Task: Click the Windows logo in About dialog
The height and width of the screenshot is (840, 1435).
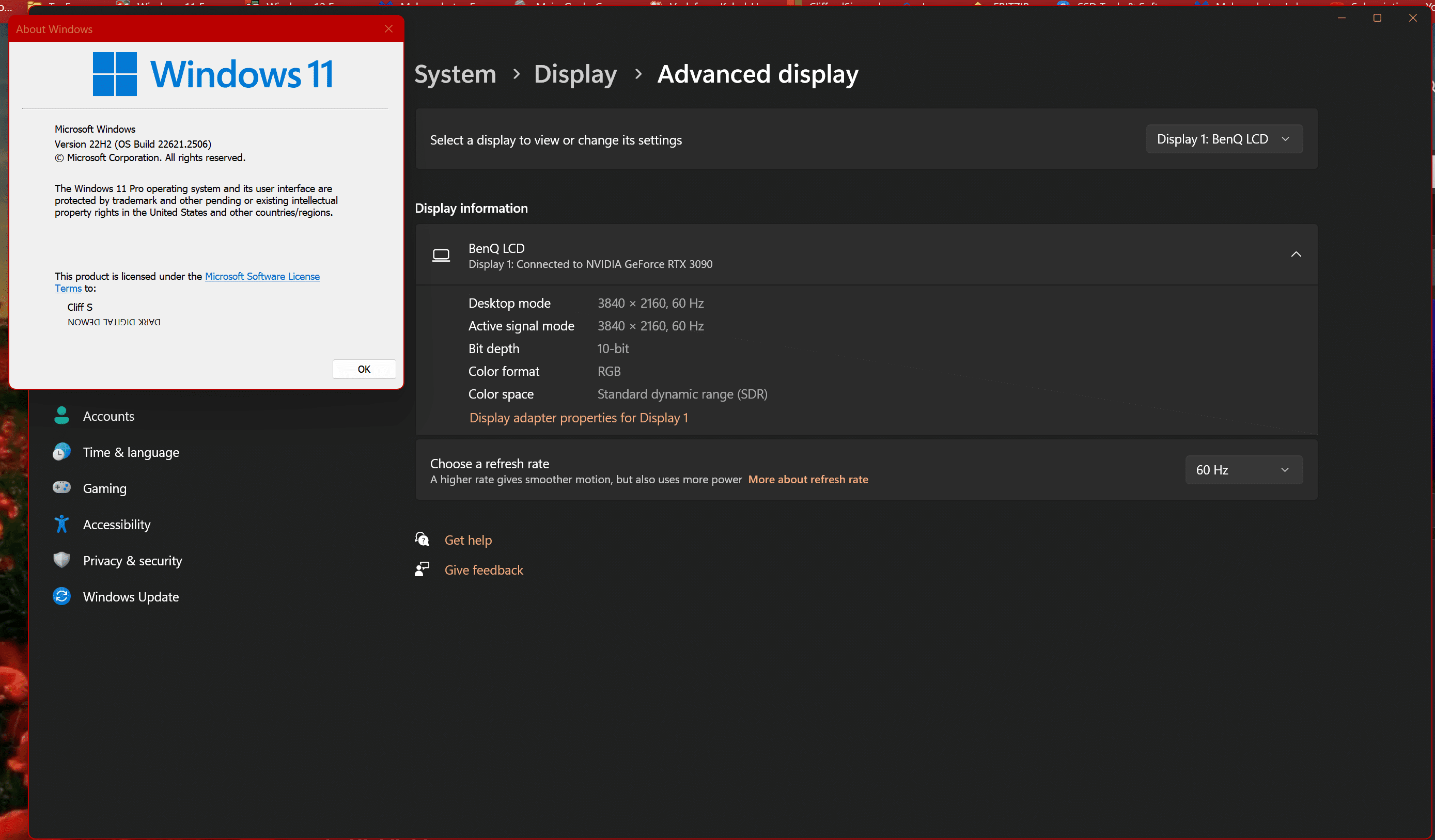Action: [115, 74]
